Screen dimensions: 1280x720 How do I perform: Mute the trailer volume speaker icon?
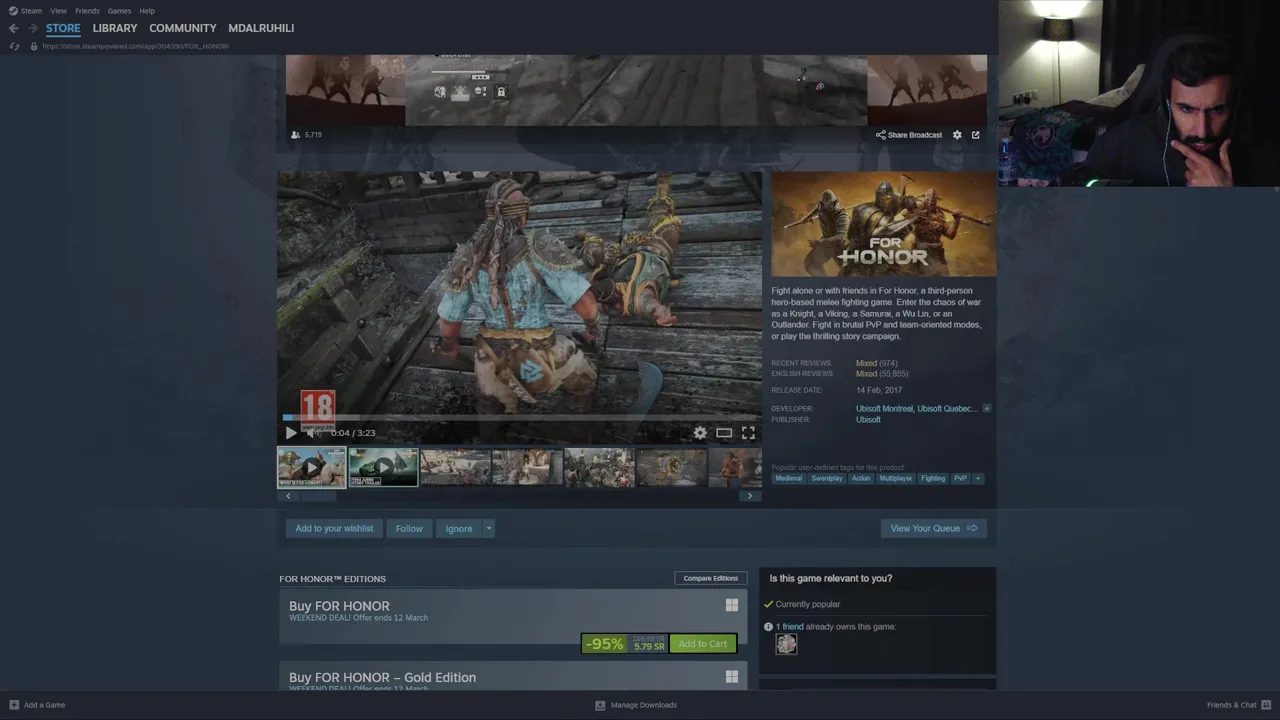(x=312, y=433)
